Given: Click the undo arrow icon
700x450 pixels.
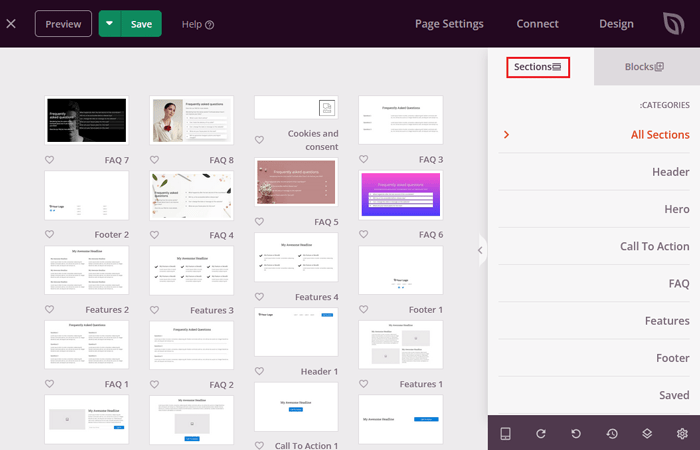Looking at the screenshot, I should point(576,433).
